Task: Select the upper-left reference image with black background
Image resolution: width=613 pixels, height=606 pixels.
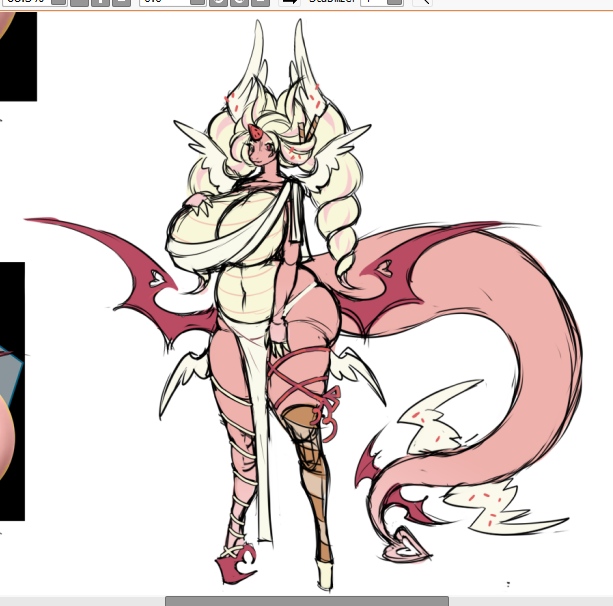Action: (x=18, y=56)
